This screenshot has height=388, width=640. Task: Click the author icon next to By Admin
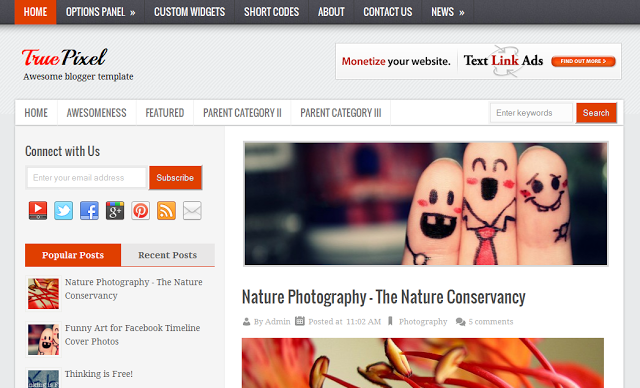pos(247,321)
